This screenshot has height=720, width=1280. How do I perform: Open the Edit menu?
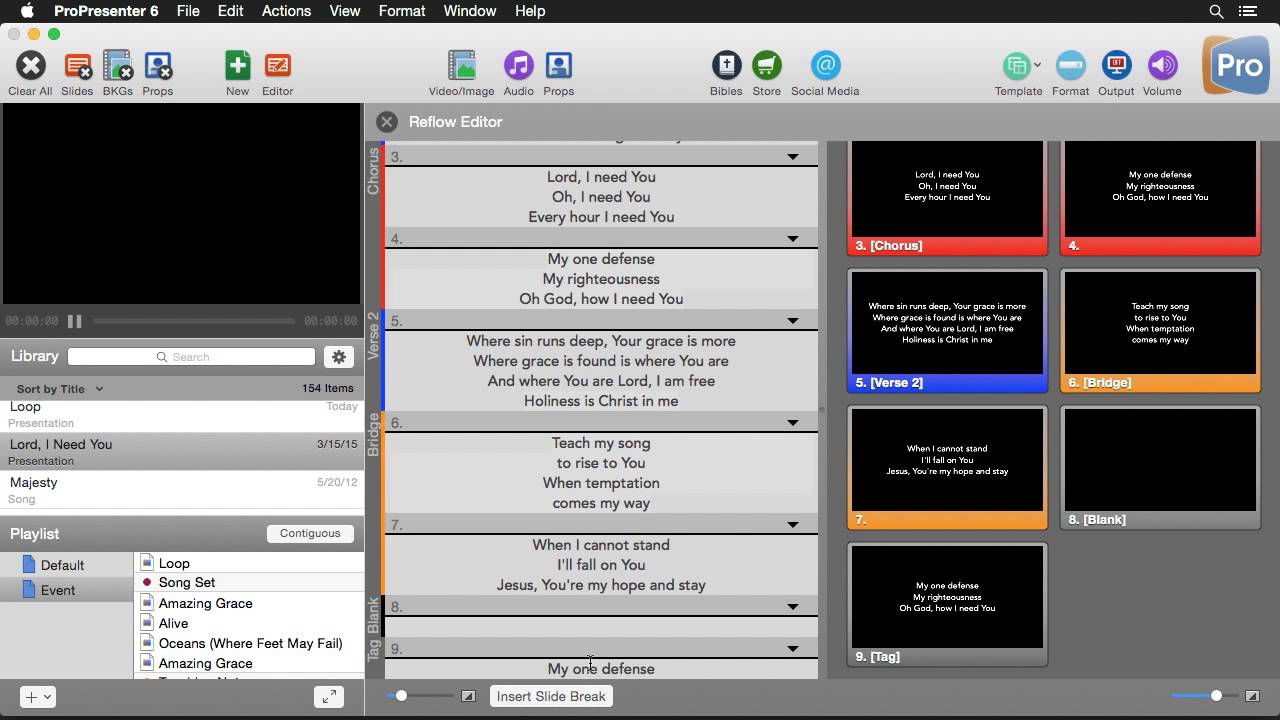click(x=230, y=11)
